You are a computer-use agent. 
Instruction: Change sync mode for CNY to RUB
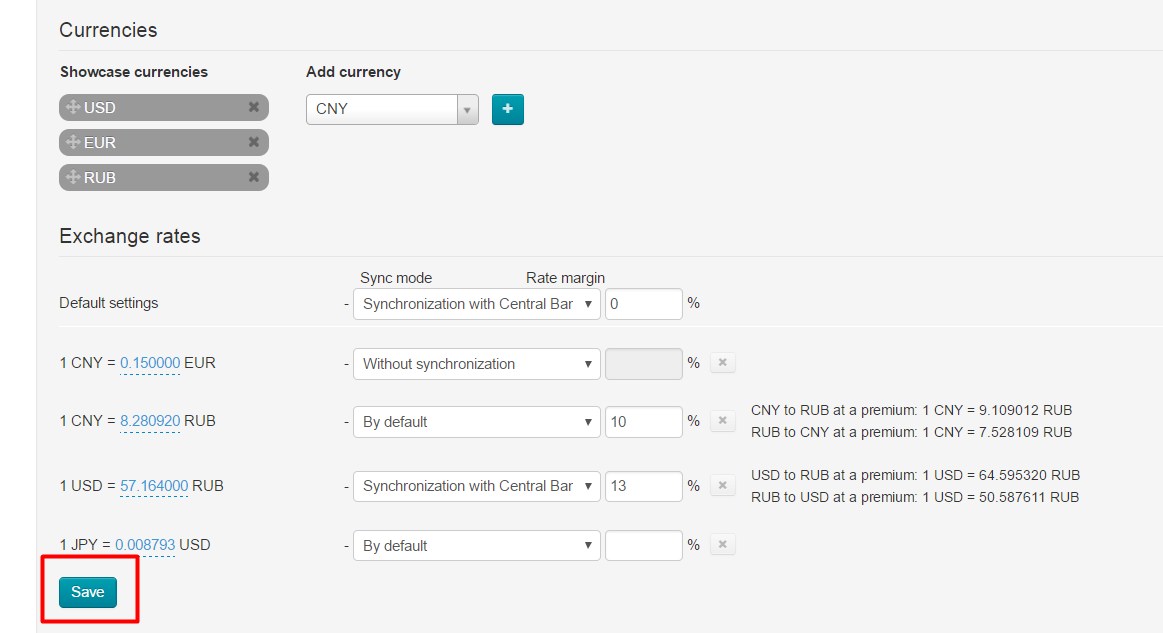click(476, 422)
